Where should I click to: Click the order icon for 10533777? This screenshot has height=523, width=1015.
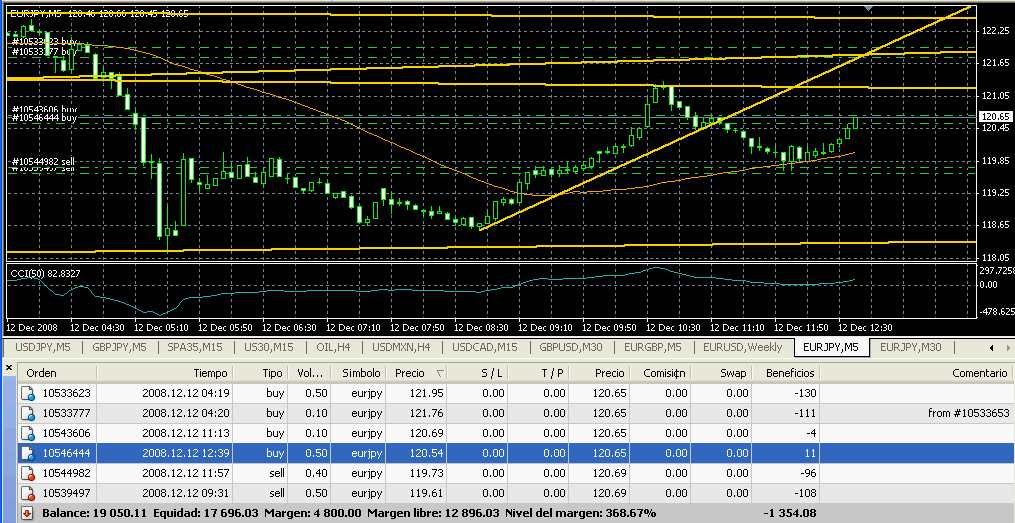(x=28, y=412)
